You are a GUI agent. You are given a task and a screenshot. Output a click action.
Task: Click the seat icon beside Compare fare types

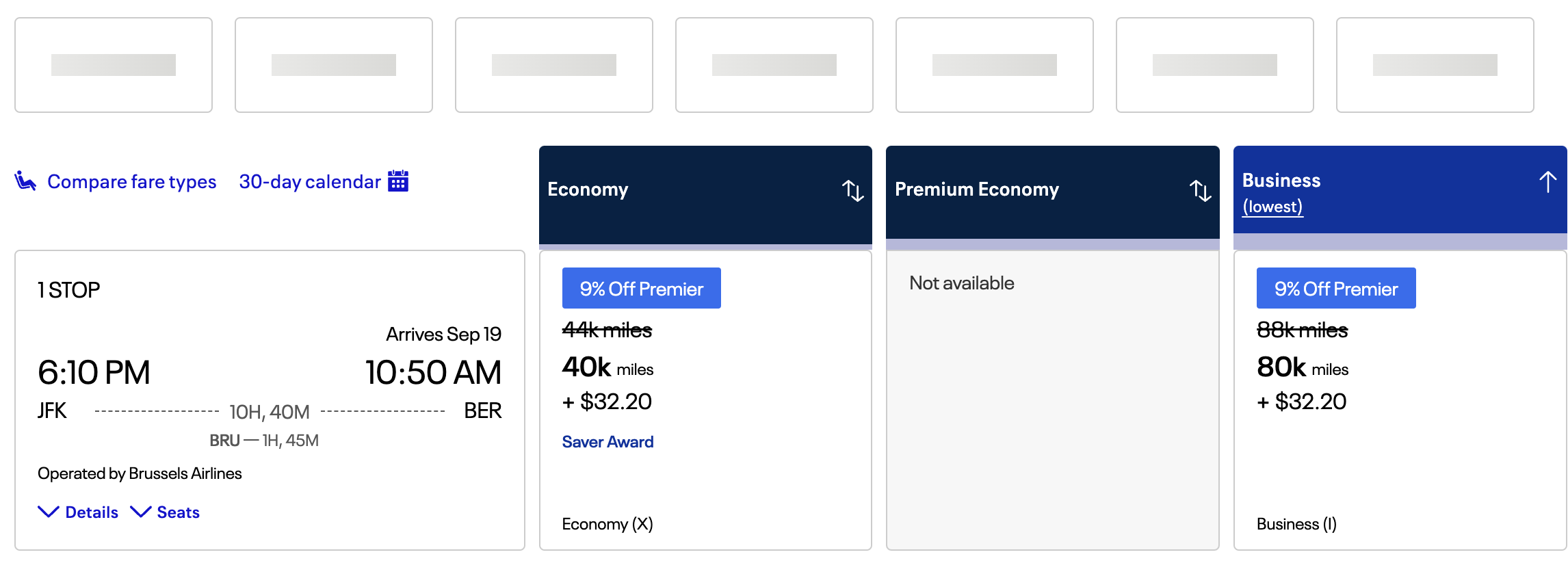click(x=25, y=181)
